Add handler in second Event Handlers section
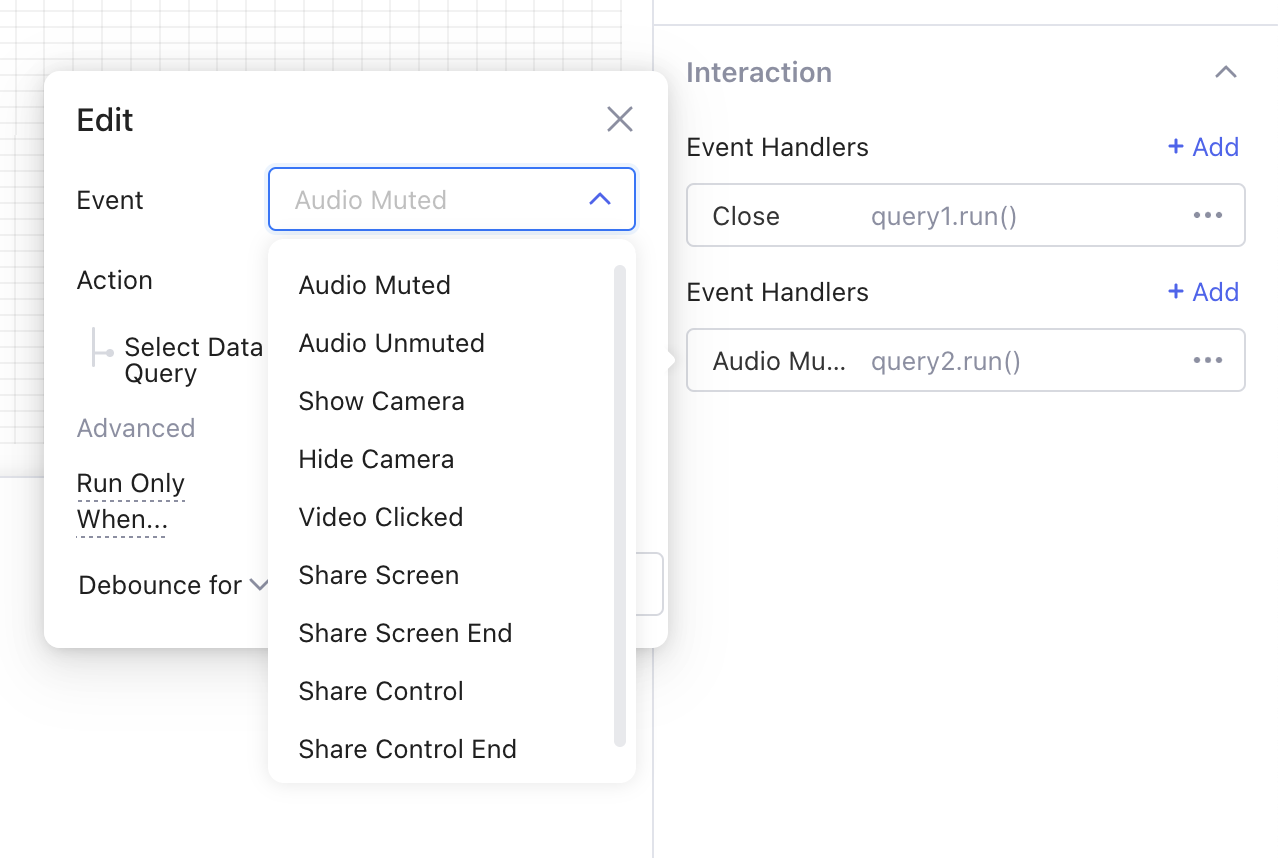1278x858 pixels. click(1203, 292)
